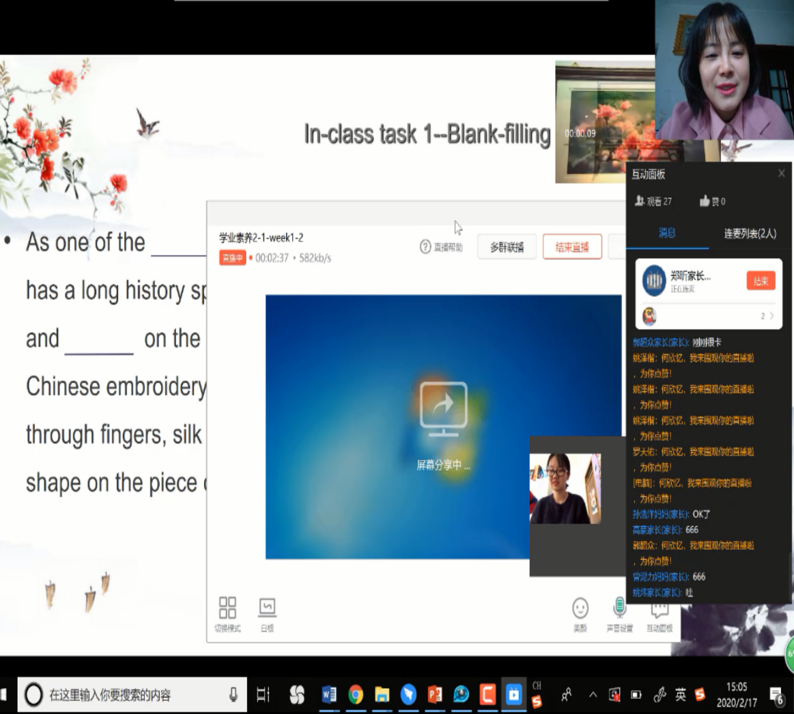Click the Windows taskbar search box
The image size is (794, 714).
(130, 694)
